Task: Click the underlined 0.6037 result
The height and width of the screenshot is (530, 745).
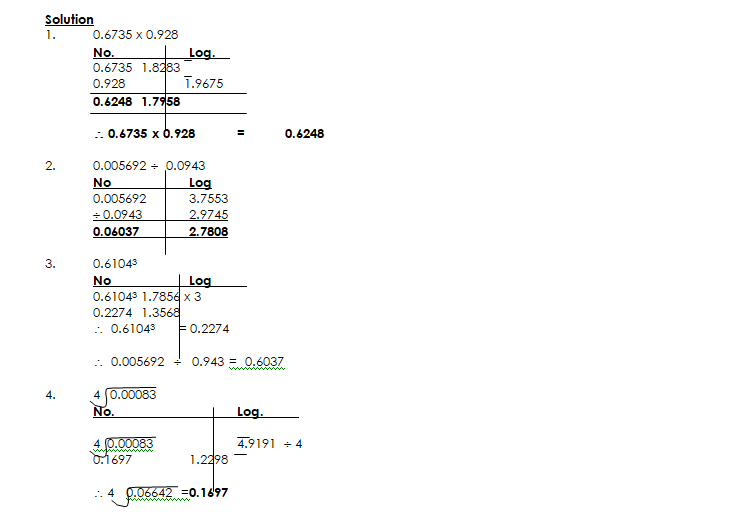Action: (x=265, y=362)
